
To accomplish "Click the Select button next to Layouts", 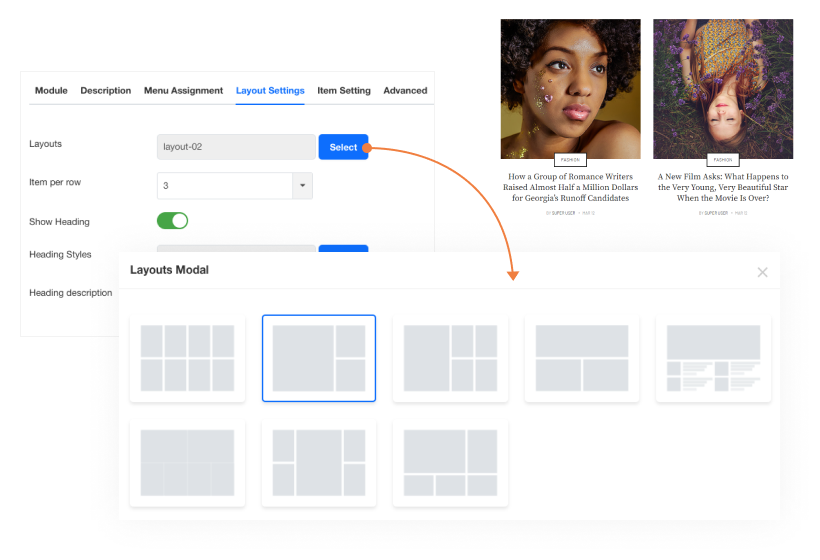I will click(343, 147).
